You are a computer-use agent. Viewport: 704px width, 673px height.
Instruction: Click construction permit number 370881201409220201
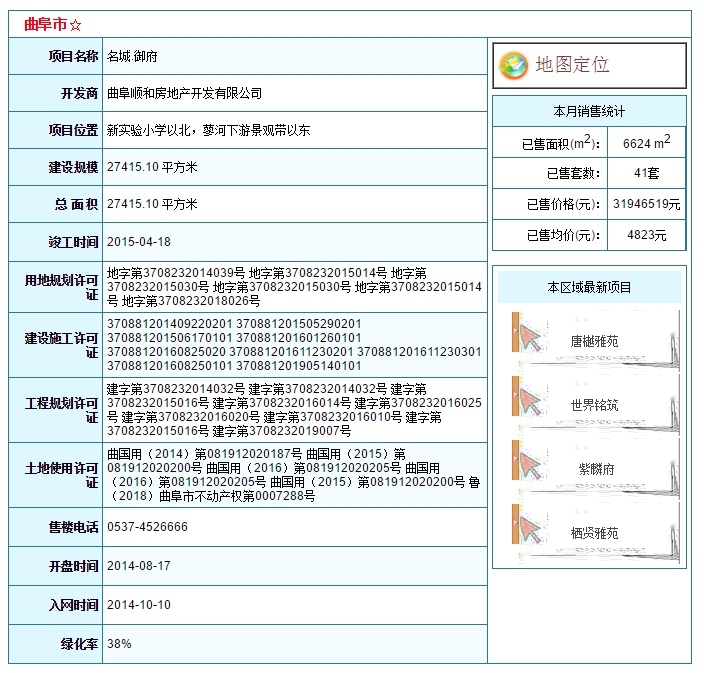click(x=170, y=324)
